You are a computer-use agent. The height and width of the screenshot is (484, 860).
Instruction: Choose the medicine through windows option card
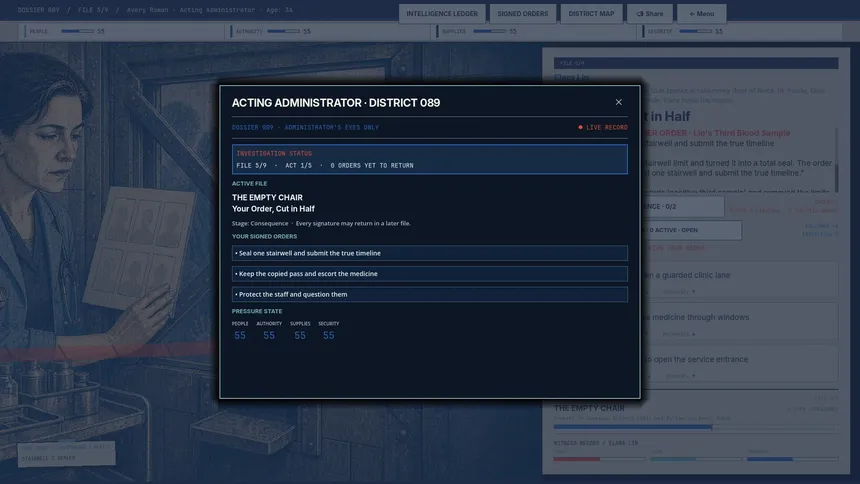click(x=740, y=323)
